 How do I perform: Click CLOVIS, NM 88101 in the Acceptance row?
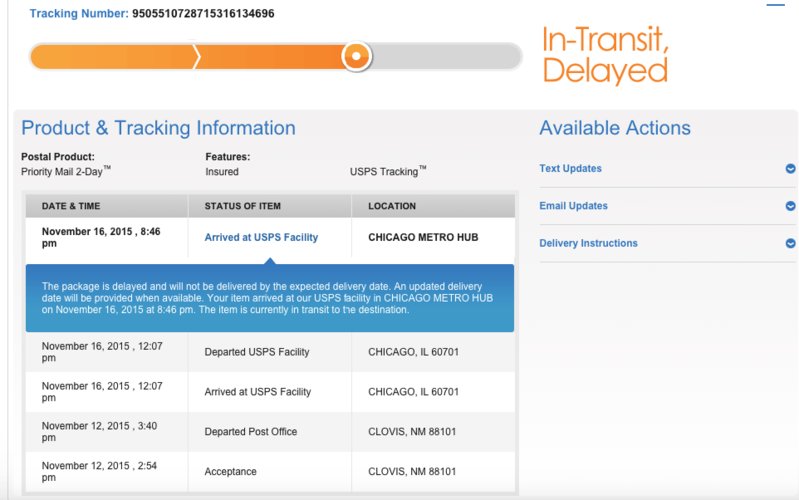tap(412, 471)
